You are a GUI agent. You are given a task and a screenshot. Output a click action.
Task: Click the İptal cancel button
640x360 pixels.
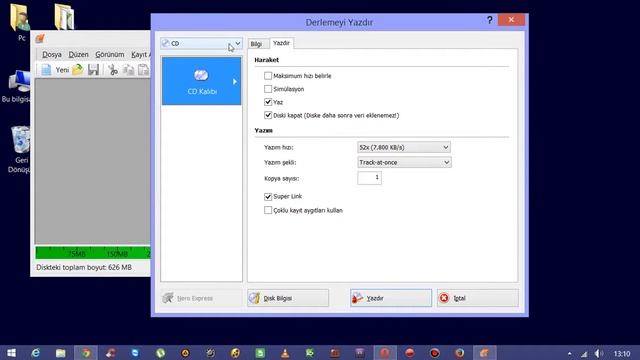[x=478, y=298]
